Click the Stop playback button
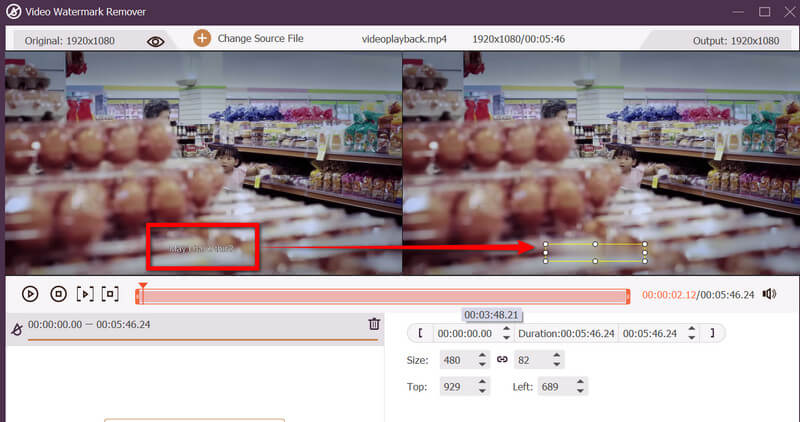This screenshot has width=800, height=422. click(x=58, y=294)
